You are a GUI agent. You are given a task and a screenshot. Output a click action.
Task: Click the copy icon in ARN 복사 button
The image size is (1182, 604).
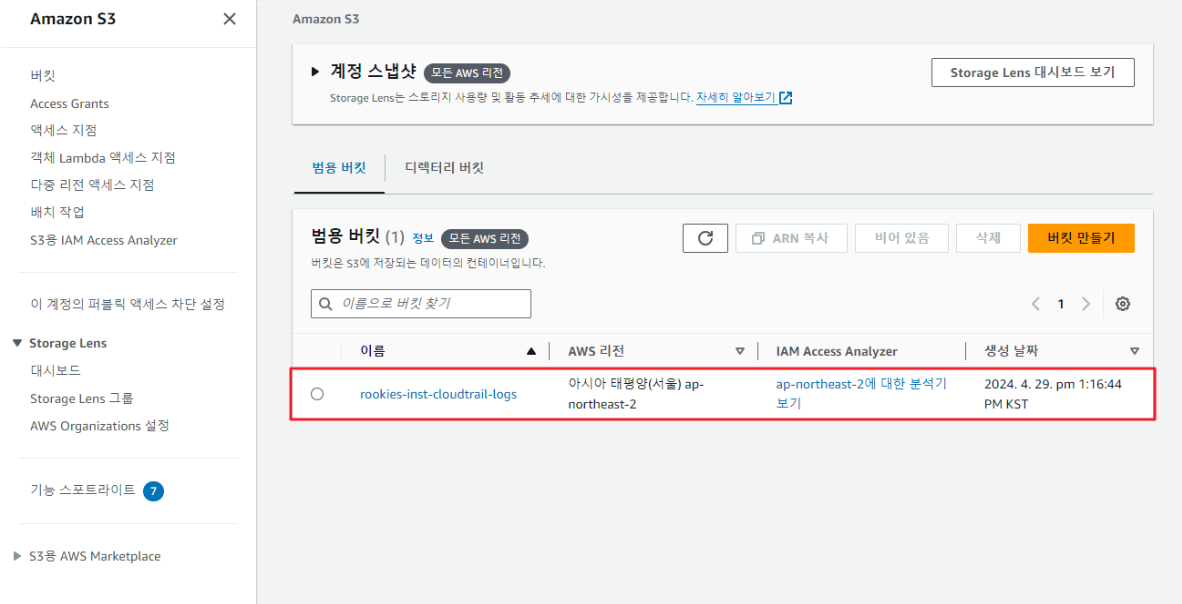pos(758,238)
